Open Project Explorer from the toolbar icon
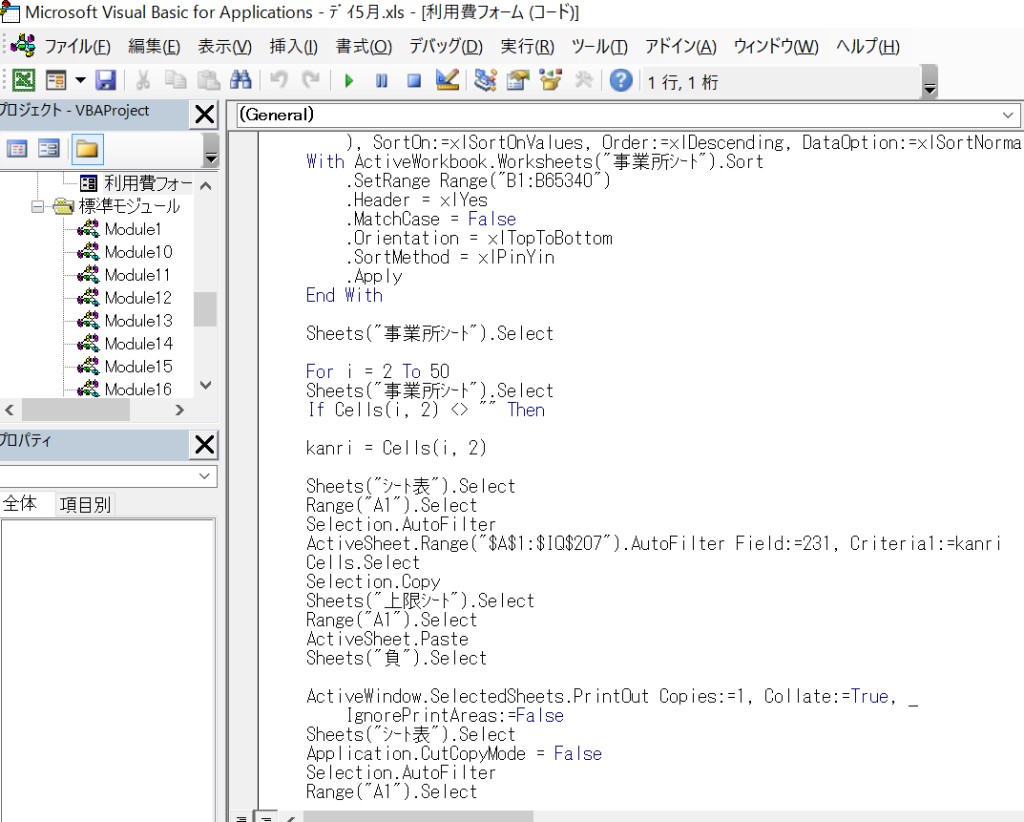The image size is (1024, 822). tap(486, 81)
